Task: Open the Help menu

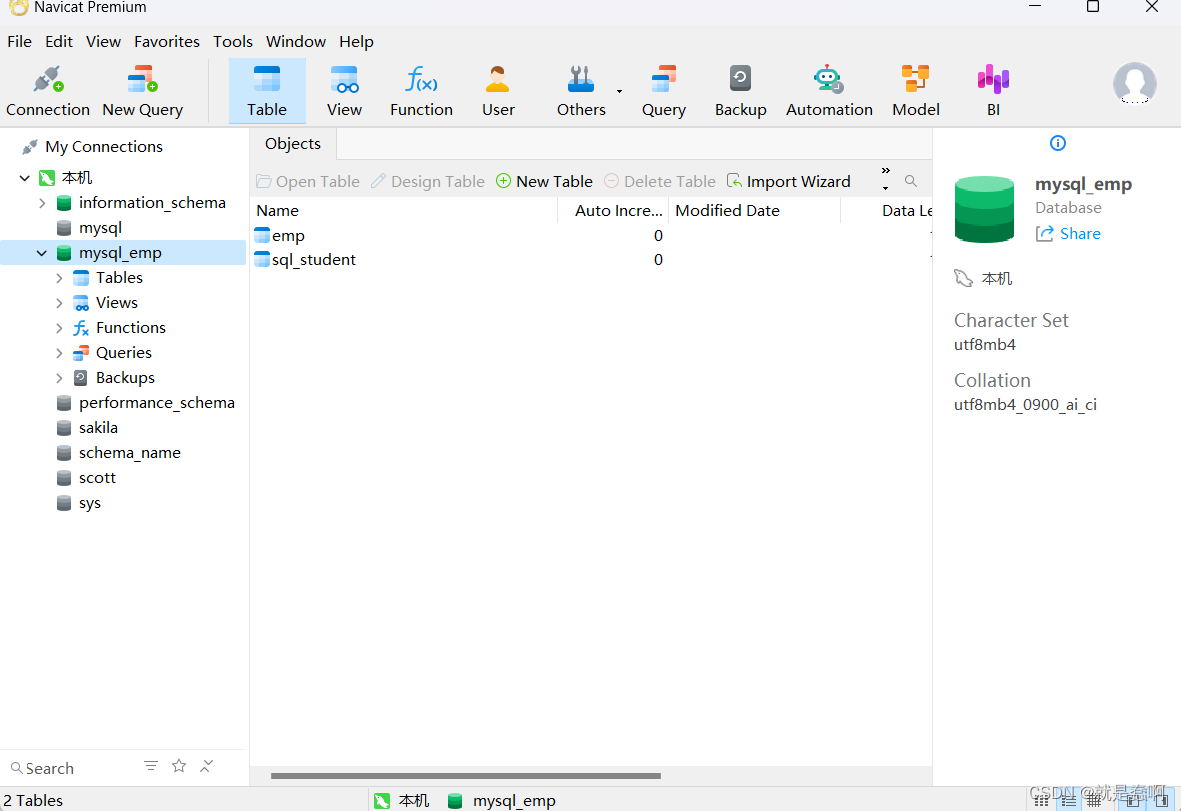Action: 356,41
